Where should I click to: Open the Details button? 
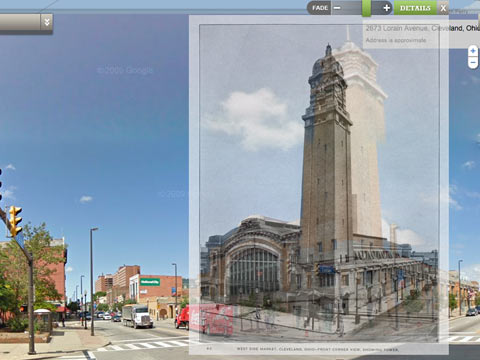415,8
